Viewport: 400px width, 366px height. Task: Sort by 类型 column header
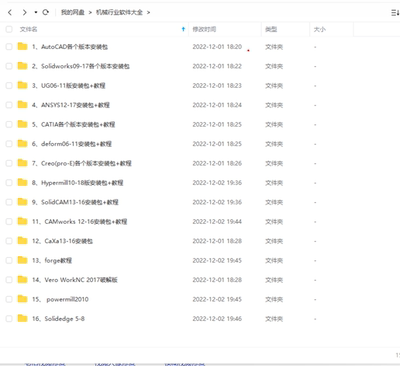click(x=271, y=29)
